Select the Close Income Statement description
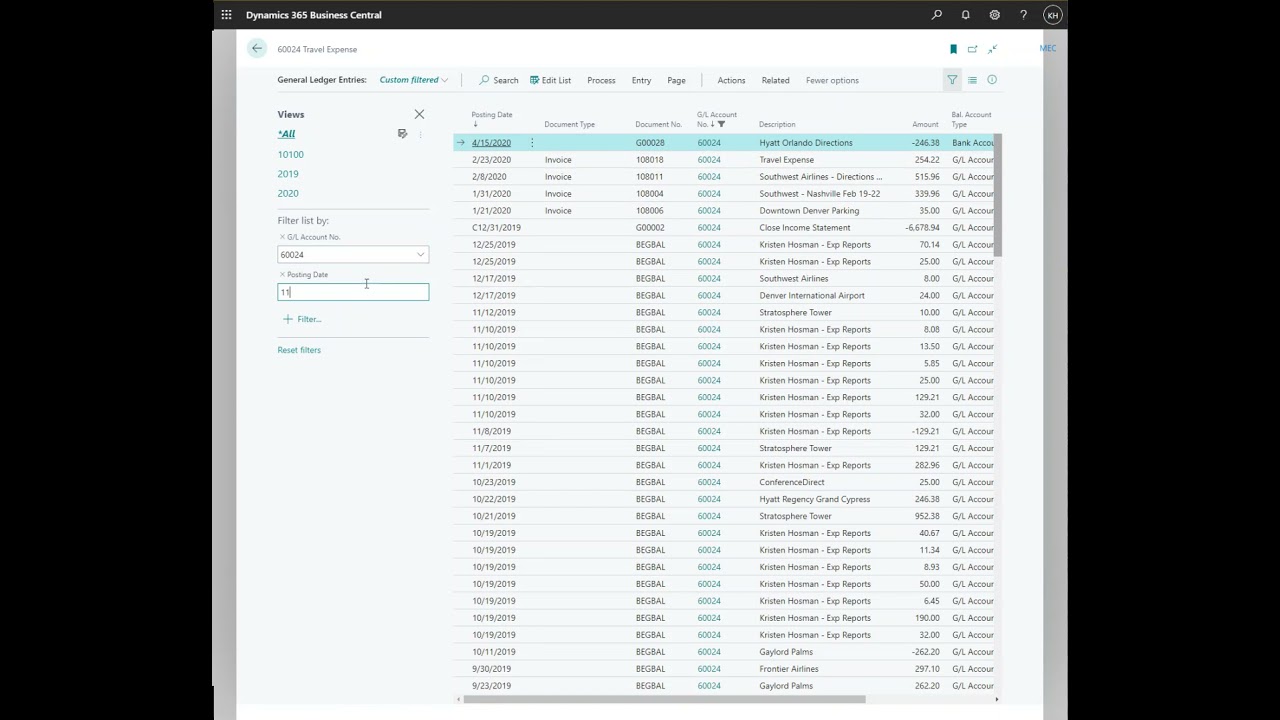1280x720 pixels. [805, 228]
